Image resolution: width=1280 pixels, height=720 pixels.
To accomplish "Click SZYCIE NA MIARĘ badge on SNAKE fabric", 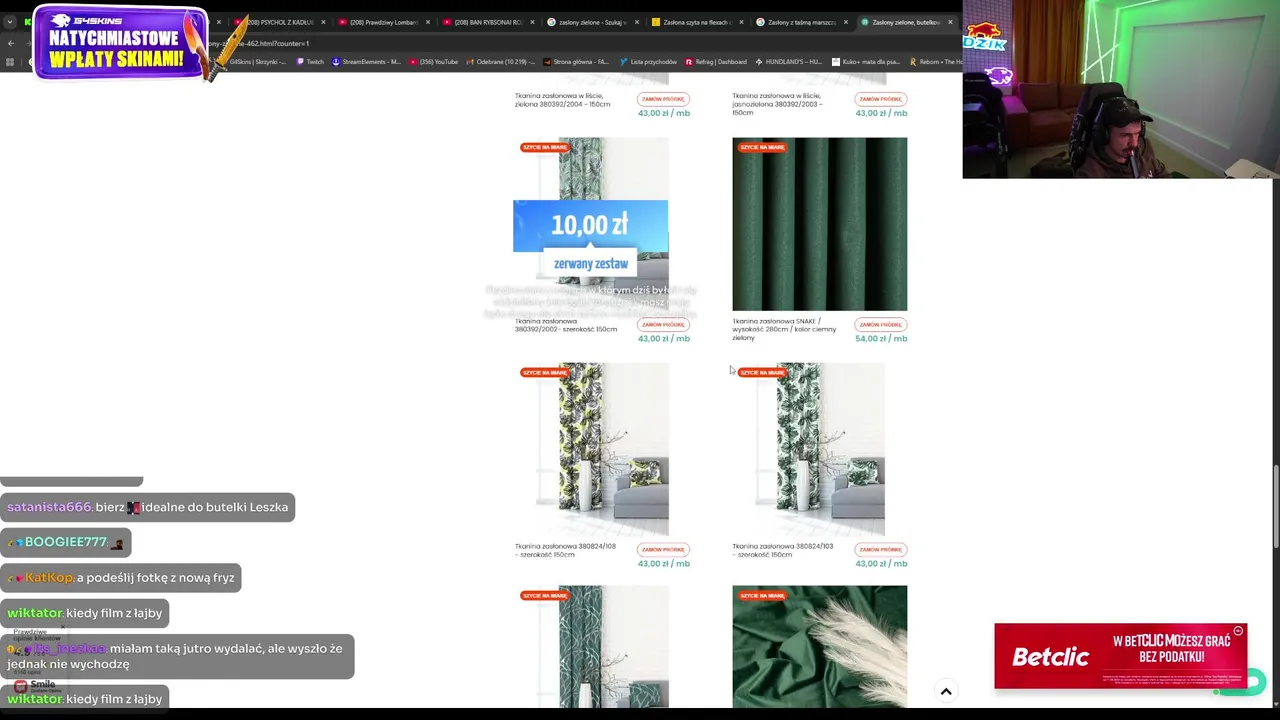I will pos(762,147).
